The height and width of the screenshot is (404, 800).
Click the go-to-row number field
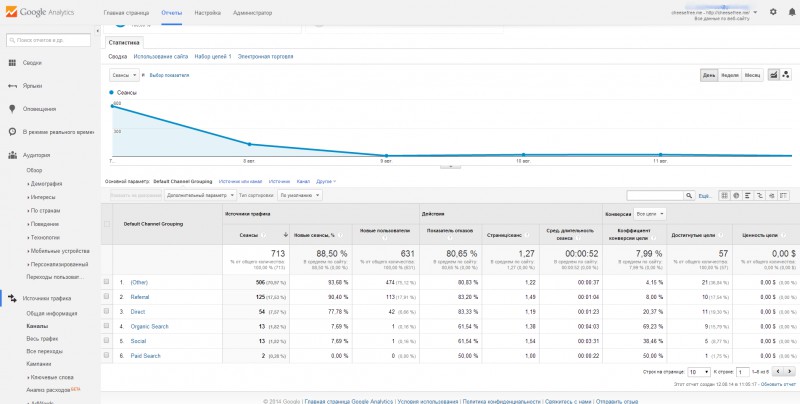click(743, 372)
